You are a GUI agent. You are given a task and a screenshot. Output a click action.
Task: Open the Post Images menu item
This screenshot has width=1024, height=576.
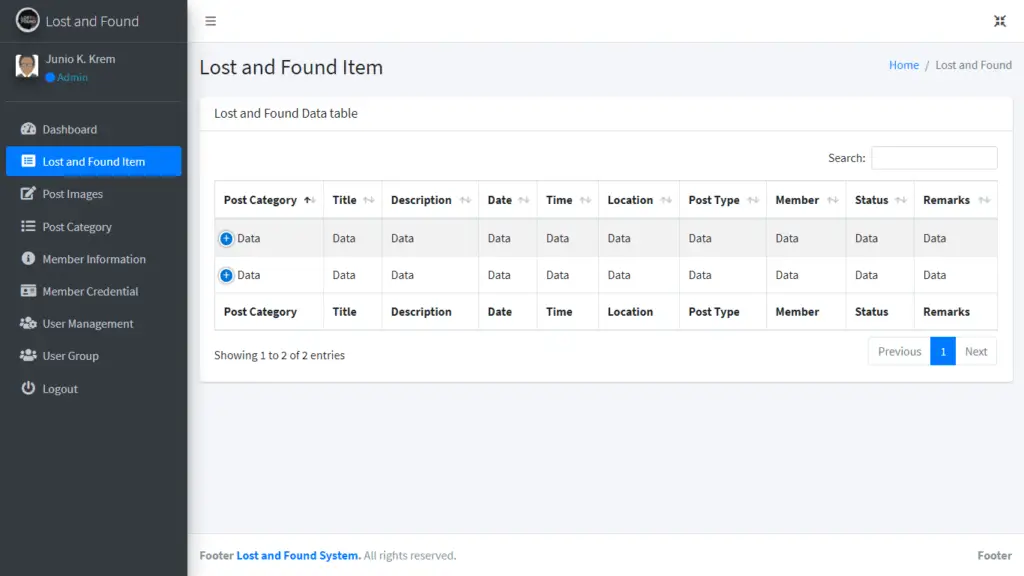click(93, 194)
